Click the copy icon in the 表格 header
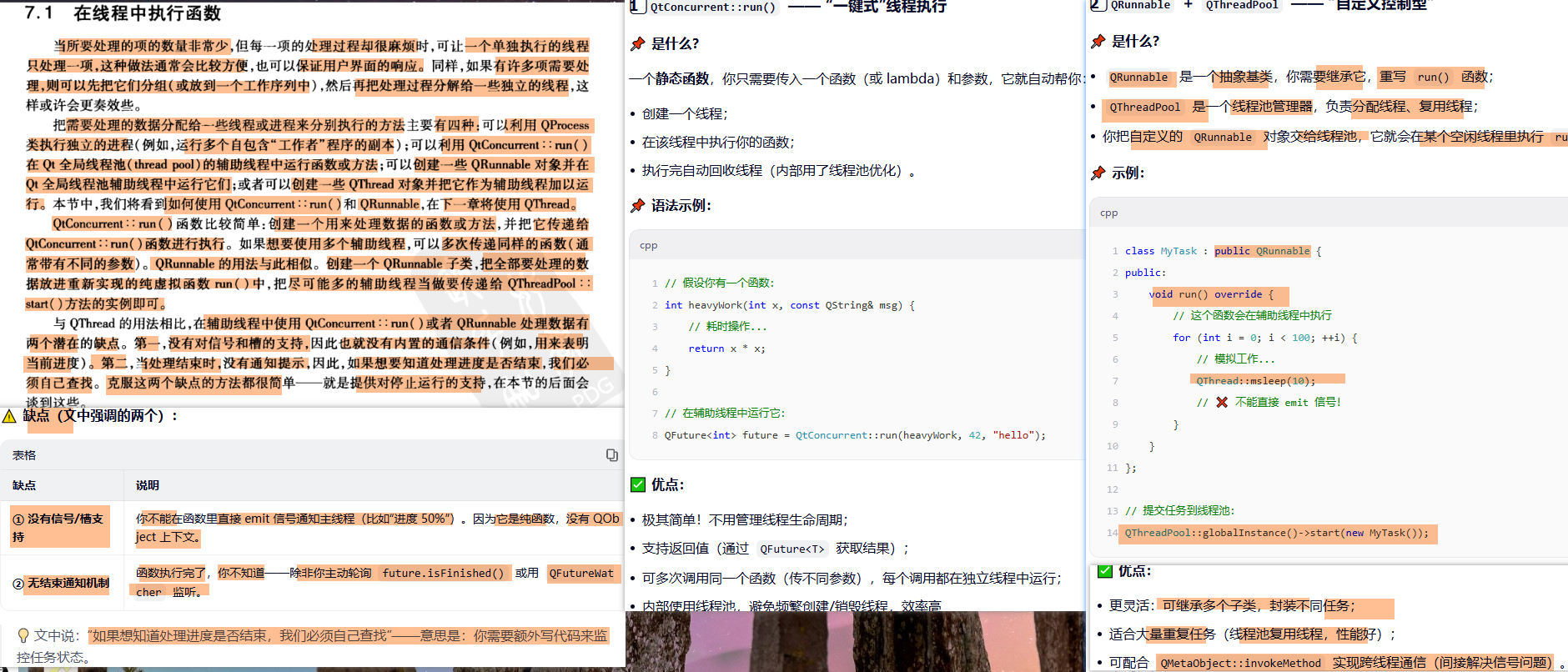Image resolution: width=1568 pixels, height=672 pixels. (x=611, y=455)
